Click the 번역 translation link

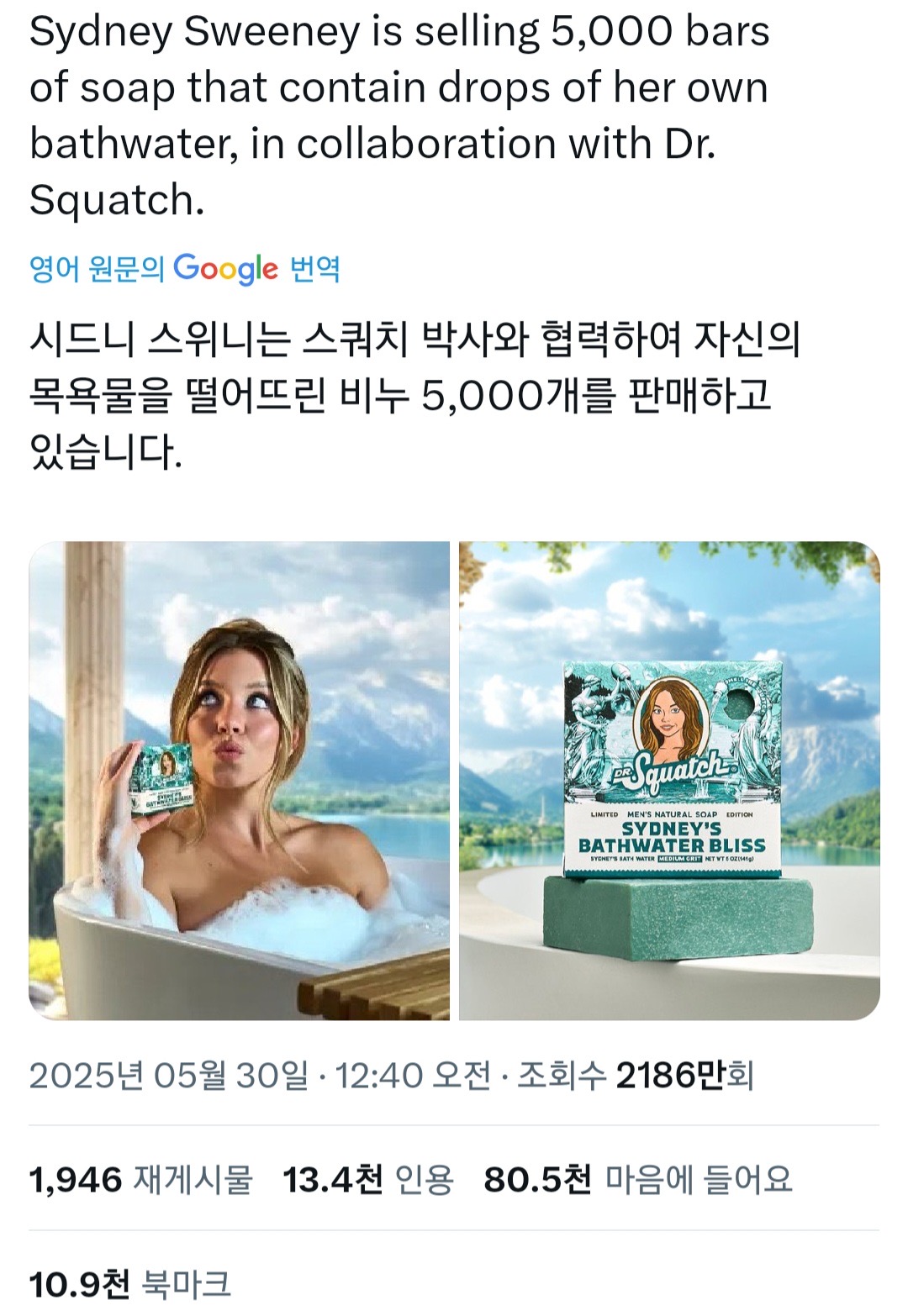315,270
